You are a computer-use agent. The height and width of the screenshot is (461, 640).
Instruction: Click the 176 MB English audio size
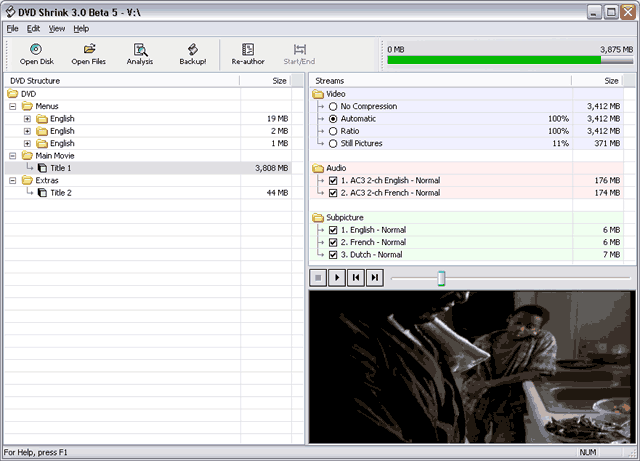(607, 180)
